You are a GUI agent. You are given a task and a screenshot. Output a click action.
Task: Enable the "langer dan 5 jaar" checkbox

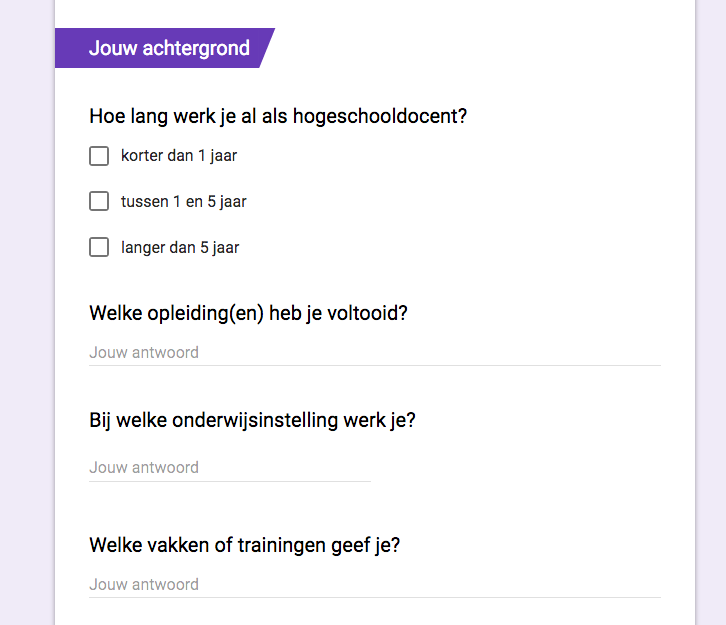click(x=99, y=247)
